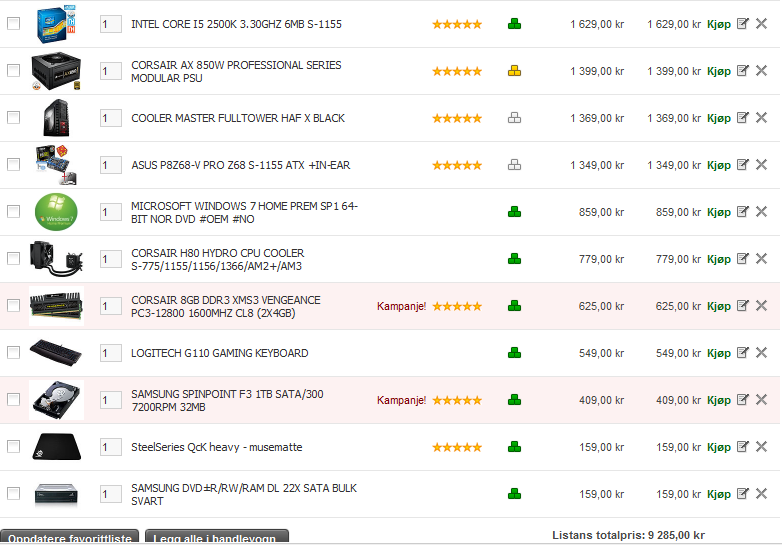Grey stock icon for ASUS P8Z68-V PRO
Image resolution: width=782 pixels, height=545 pixels.
pos(514,165)
